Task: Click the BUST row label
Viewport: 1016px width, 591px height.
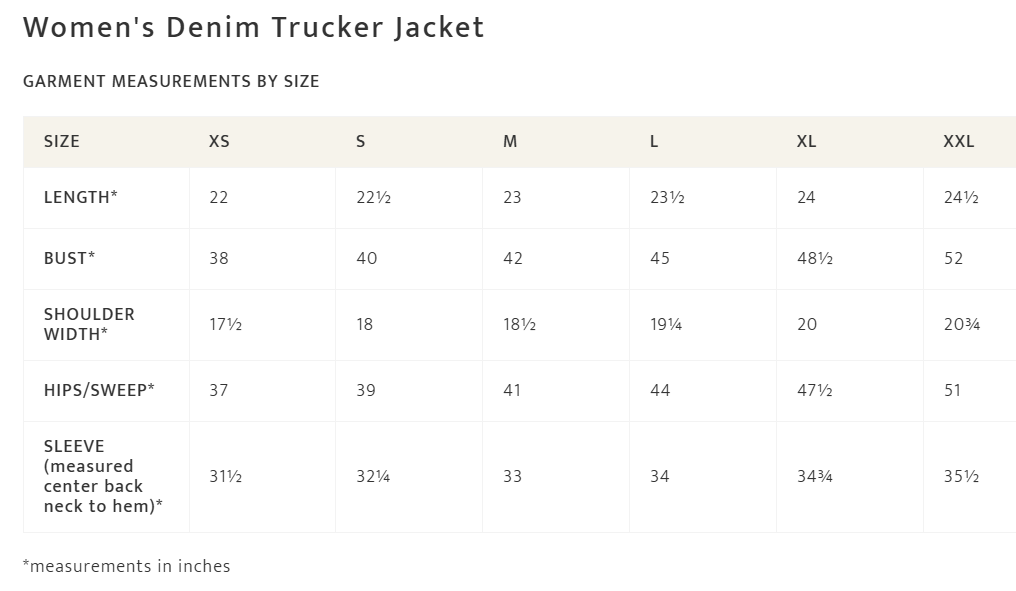Action: (70, 259)
